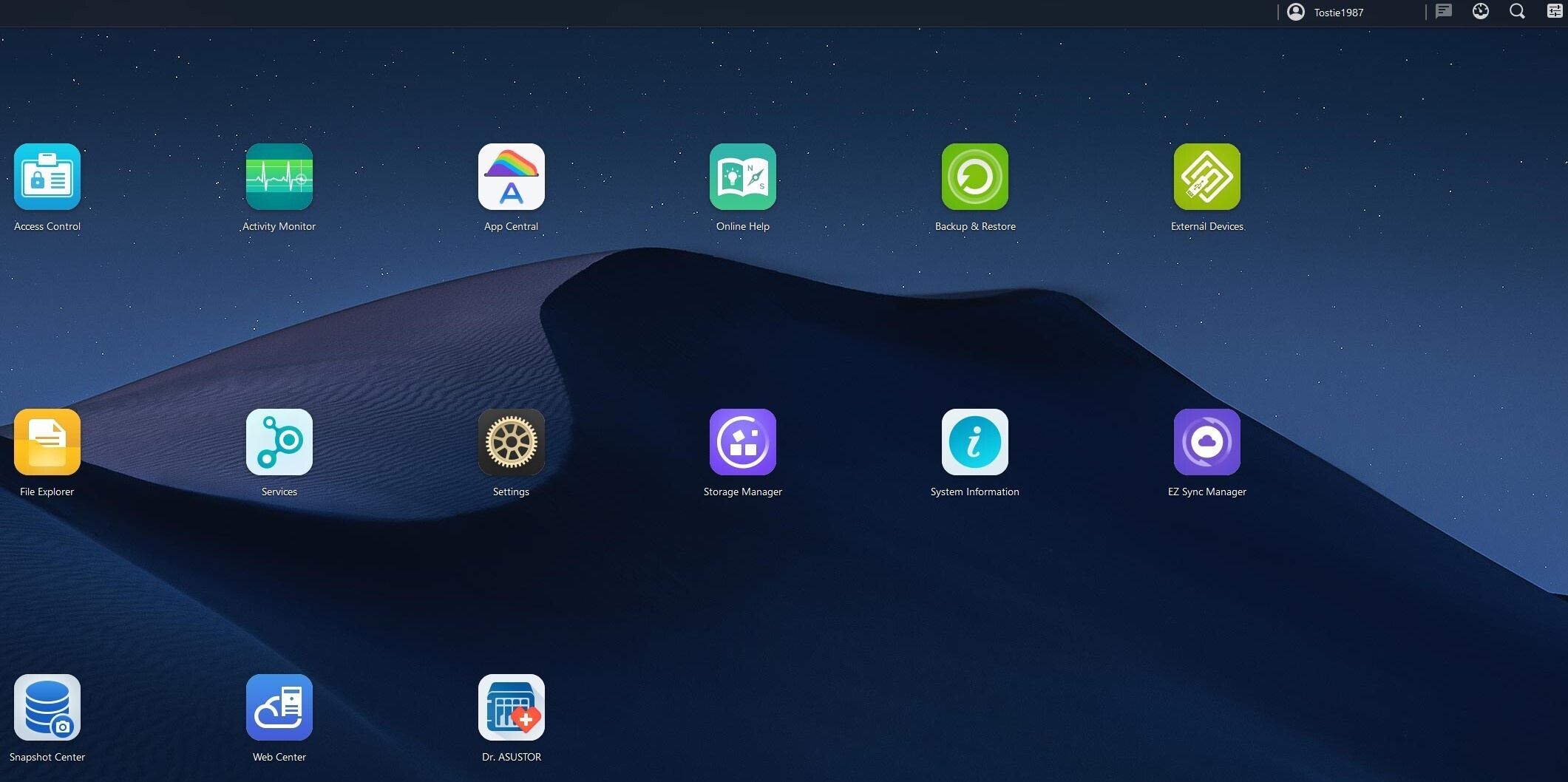
Task: Open App Central
Action: click(x=512, y=177)
